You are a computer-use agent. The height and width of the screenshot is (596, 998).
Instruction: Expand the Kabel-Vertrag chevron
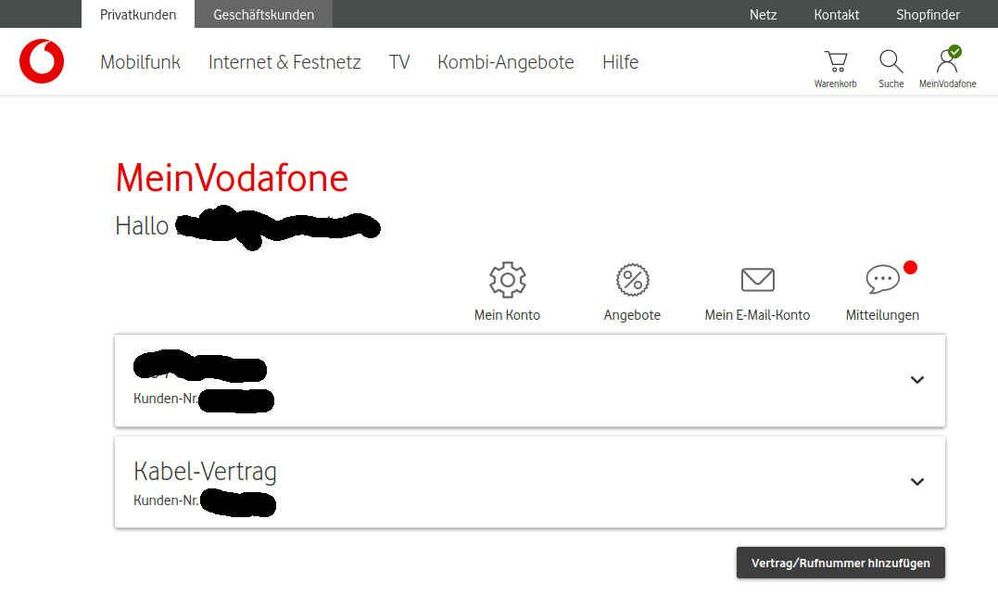(917, 482)
